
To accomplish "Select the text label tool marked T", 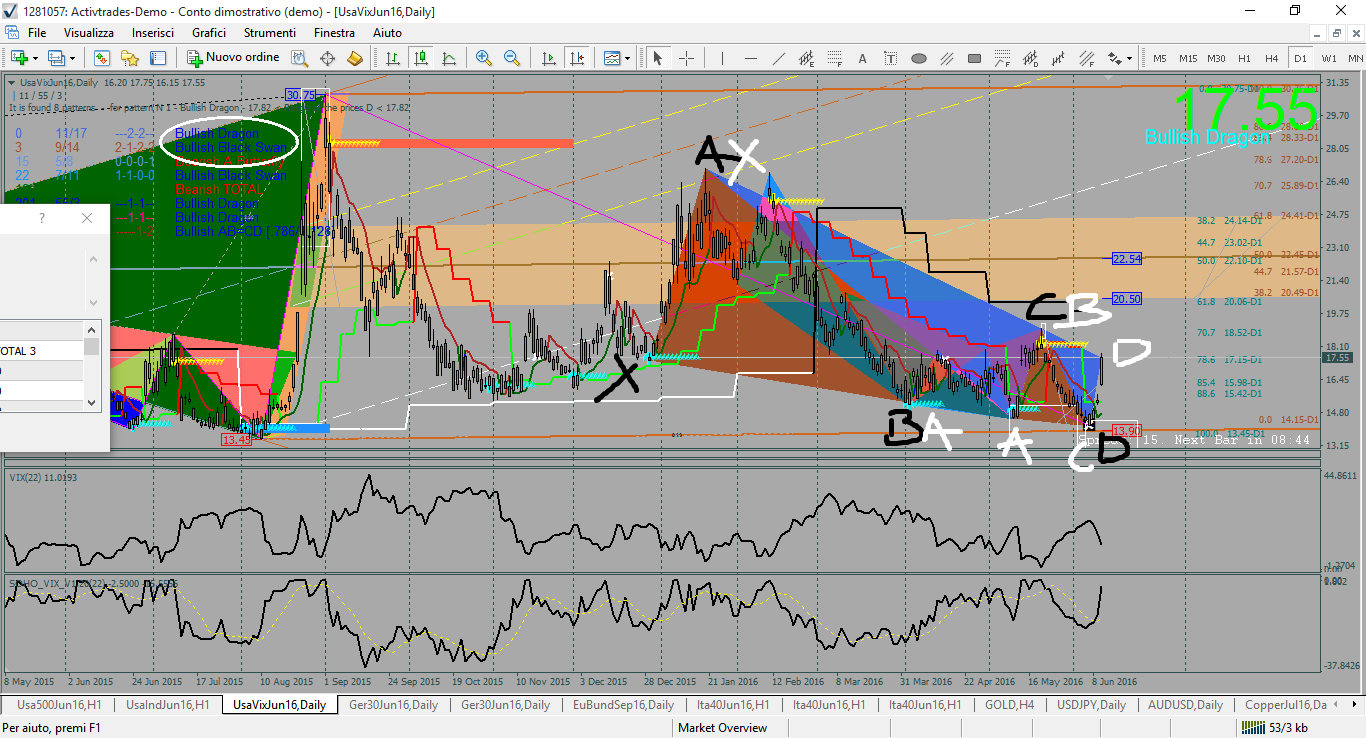I will point(890,58).
